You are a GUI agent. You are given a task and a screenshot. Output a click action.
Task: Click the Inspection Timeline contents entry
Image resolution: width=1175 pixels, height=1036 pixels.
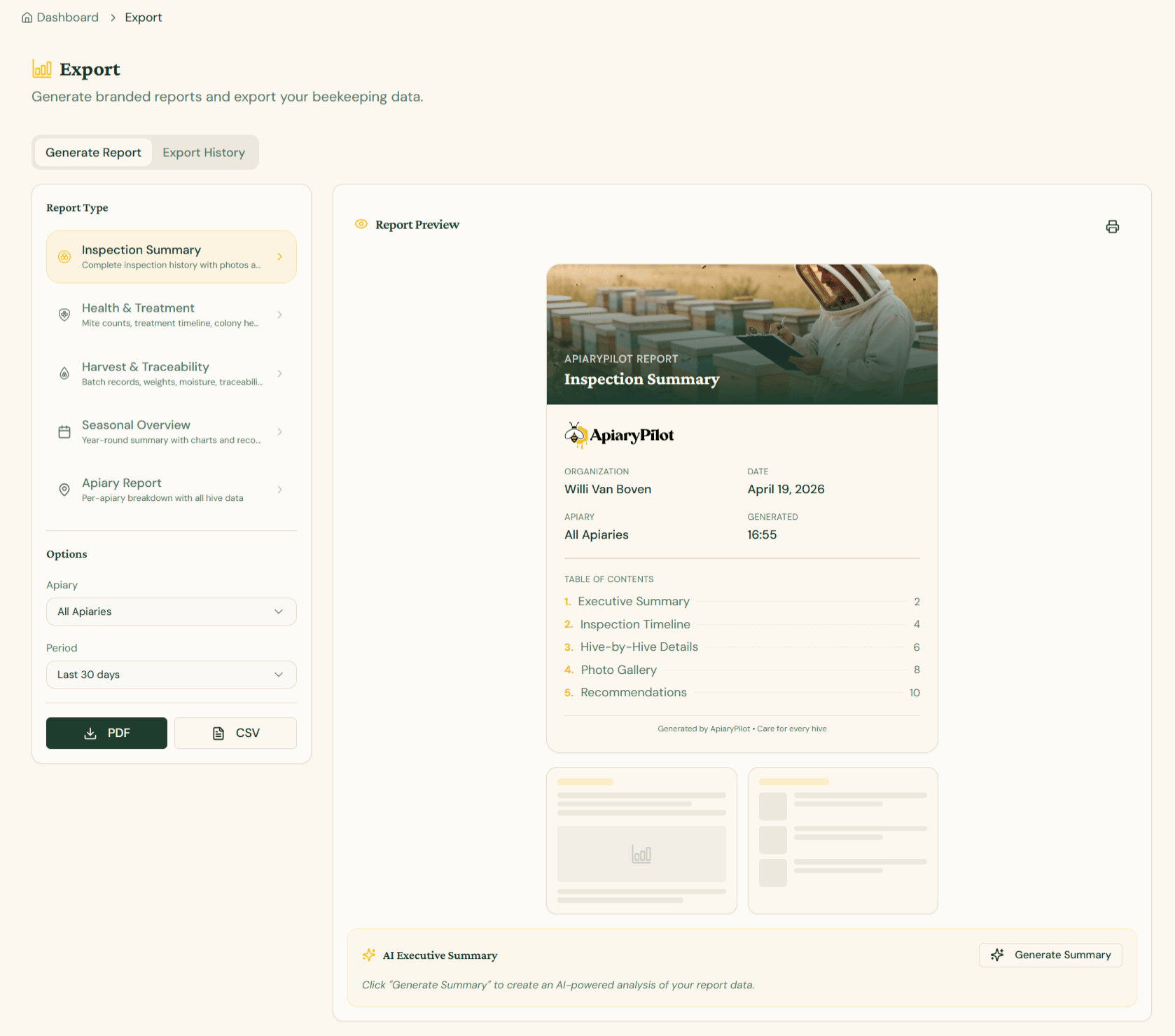point(742,624)
